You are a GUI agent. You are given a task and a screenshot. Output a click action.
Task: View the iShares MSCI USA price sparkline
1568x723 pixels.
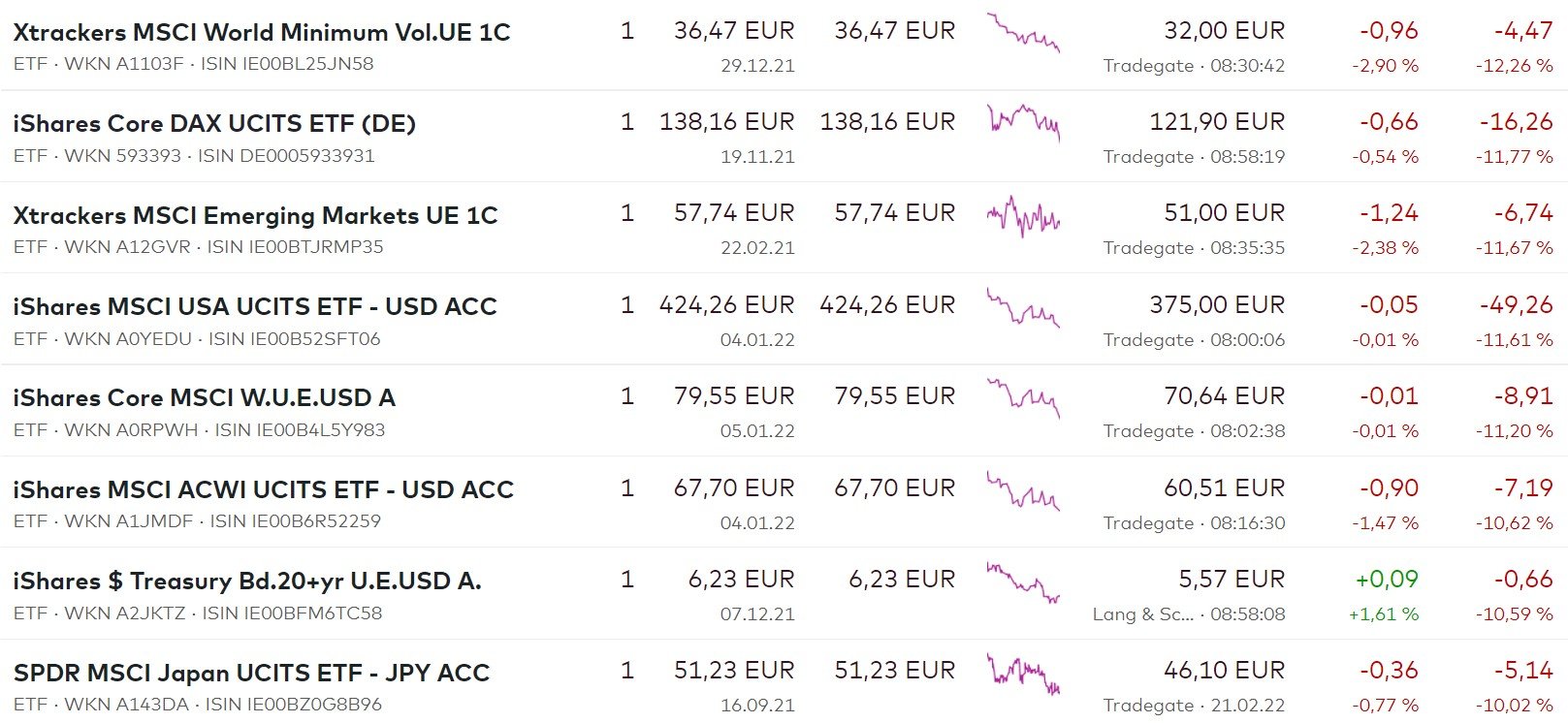click(1023, 307)
